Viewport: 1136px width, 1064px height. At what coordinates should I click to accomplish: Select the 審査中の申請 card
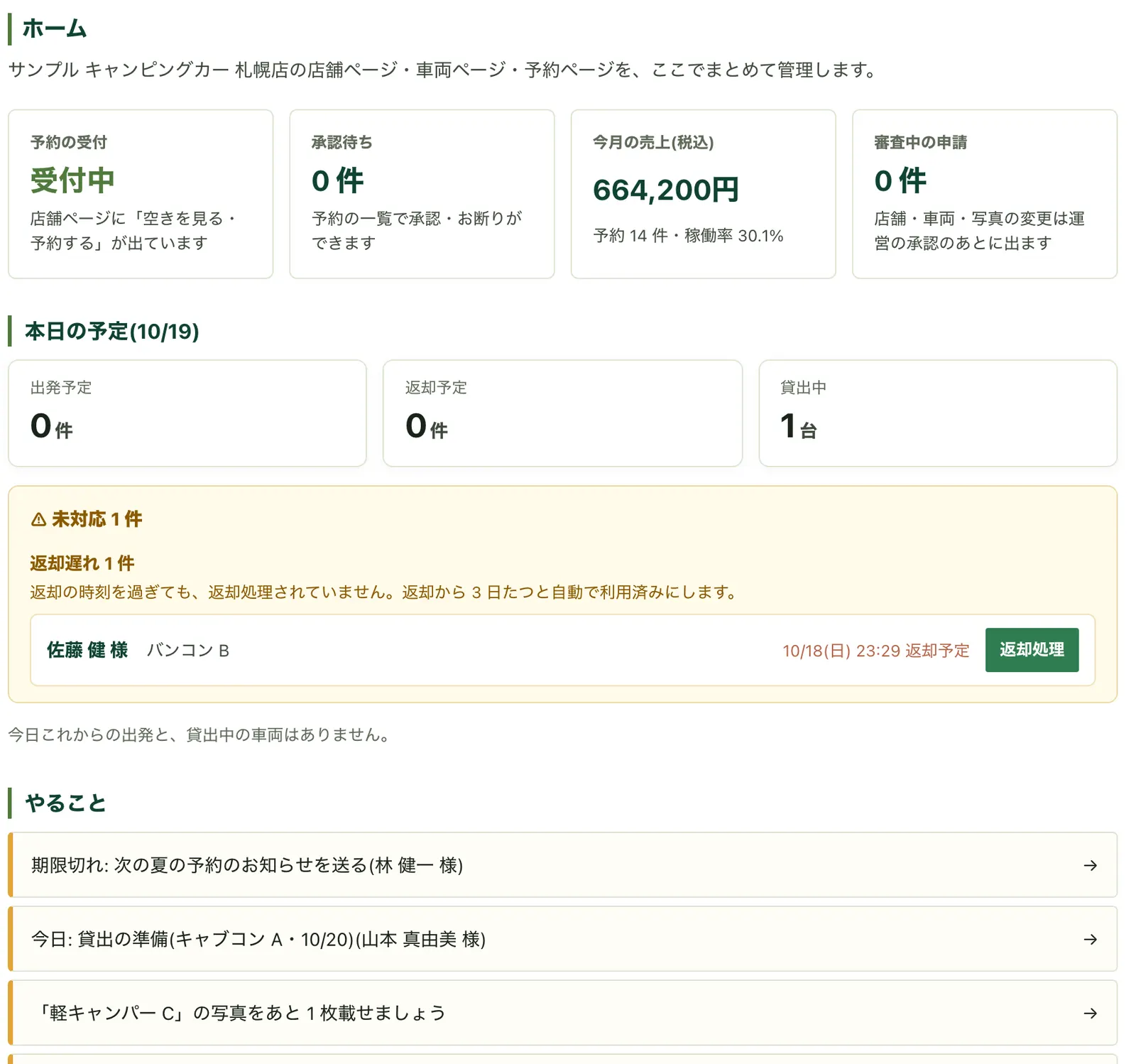pos(984,194)
